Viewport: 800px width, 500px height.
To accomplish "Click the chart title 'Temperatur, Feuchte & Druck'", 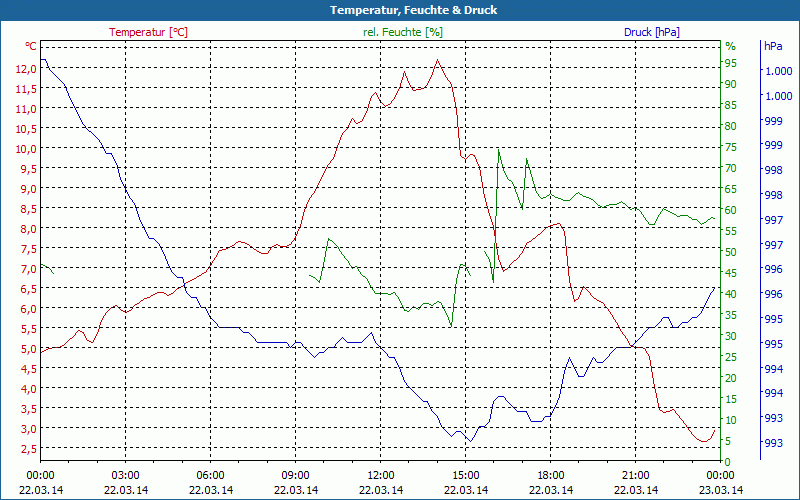I will [x=413, y=10].
